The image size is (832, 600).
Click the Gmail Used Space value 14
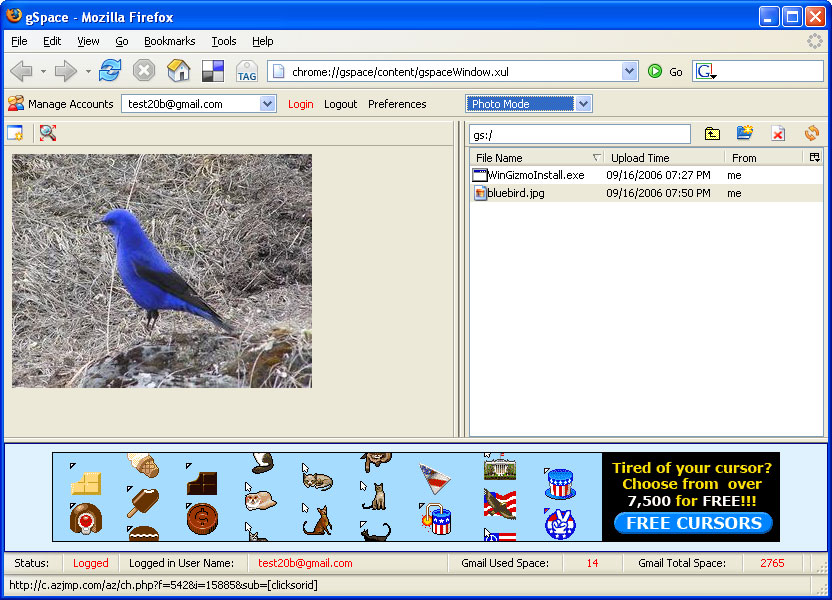pos(592,563)
